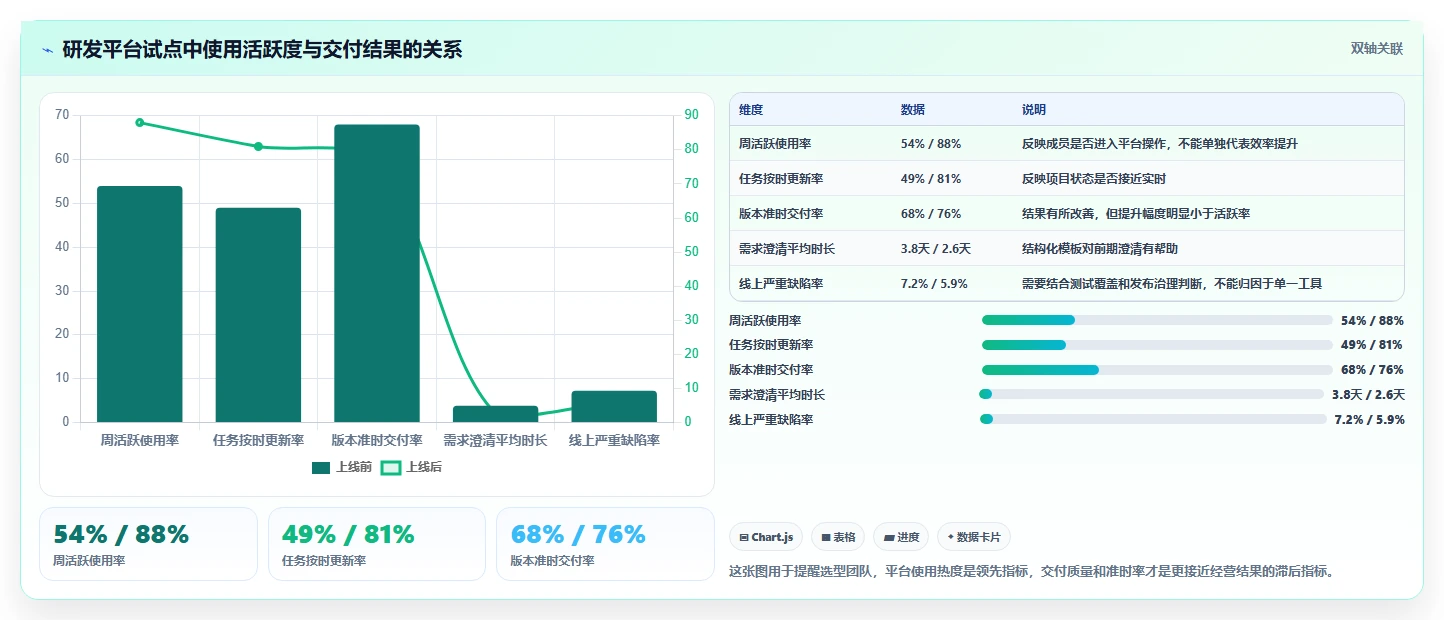Click the lightning icon beside the title
Screen dimensions: 1444x620
[x=48, y=50]
